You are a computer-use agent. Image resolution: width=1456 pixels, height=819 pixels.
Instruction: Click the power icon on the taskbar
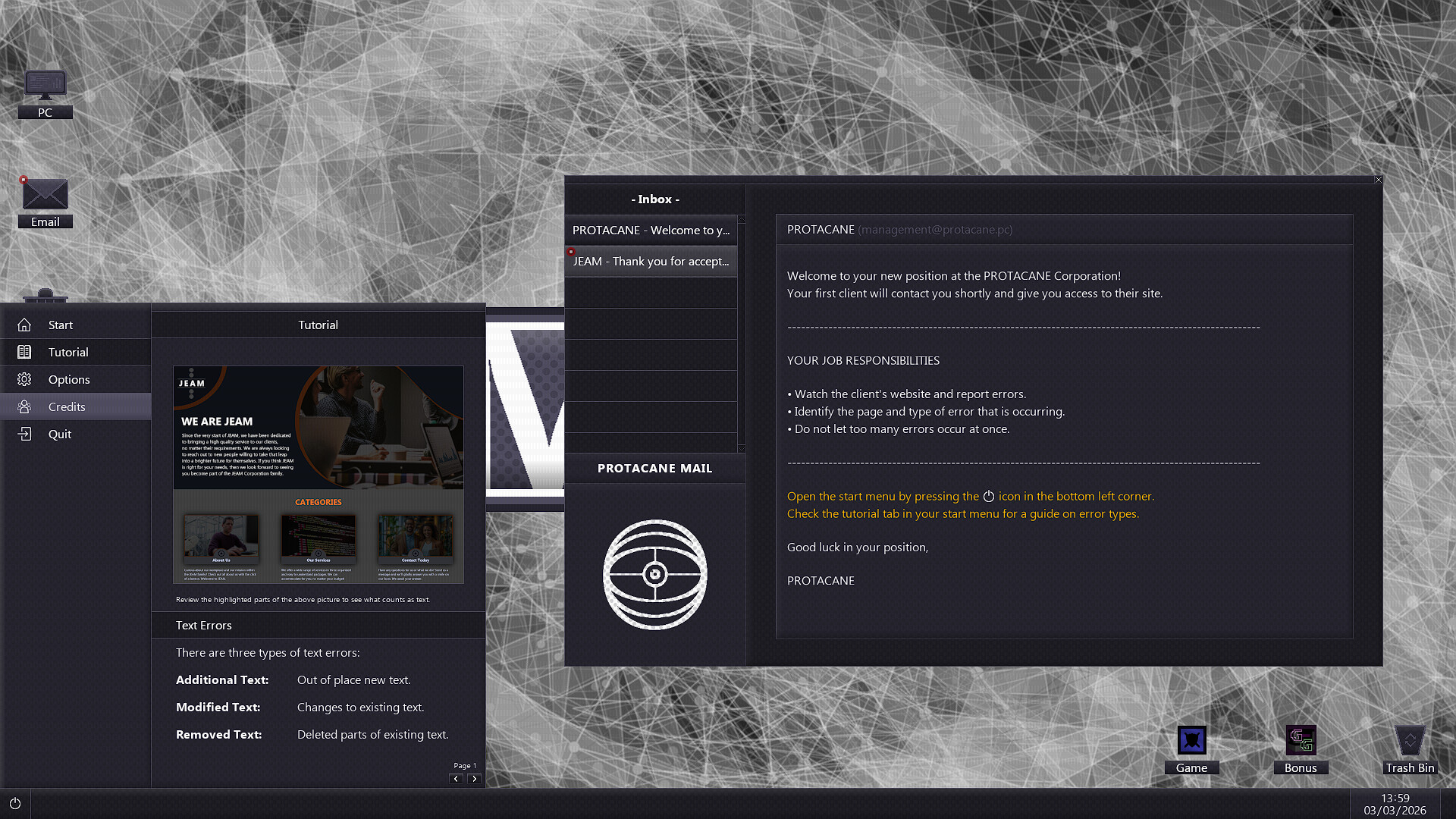(x=15, y=803)
